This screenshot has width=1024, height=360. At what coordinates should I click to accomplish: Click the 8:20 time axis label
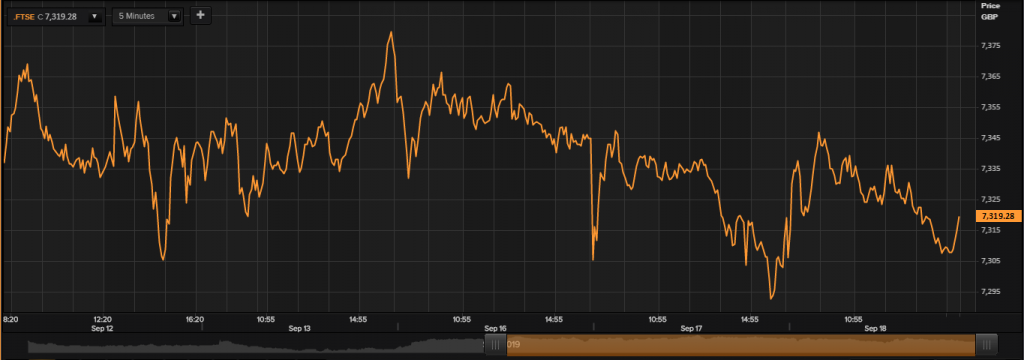[11, 319]
